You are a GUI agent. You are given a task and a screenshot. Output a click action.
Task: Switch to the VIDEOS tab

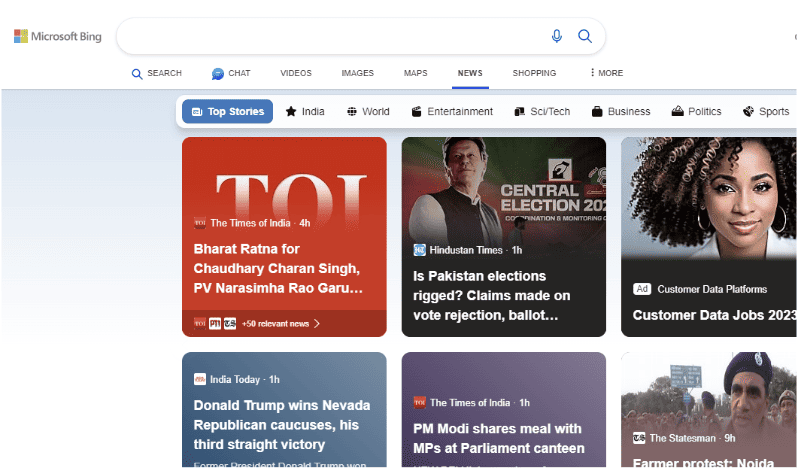coord(296,73)
